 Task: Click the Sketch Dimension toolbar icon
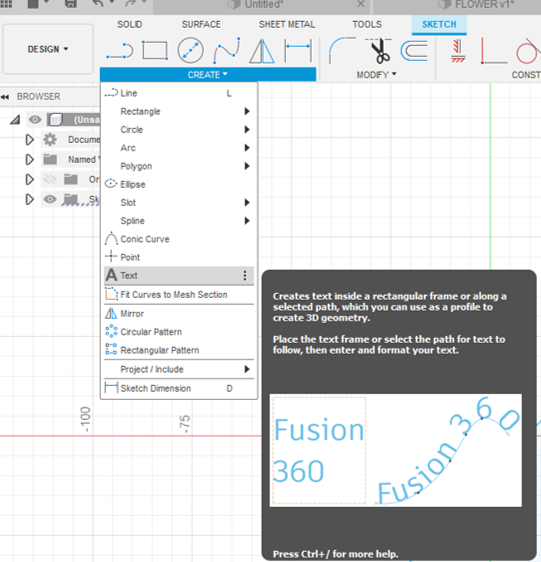pos(298,50)
